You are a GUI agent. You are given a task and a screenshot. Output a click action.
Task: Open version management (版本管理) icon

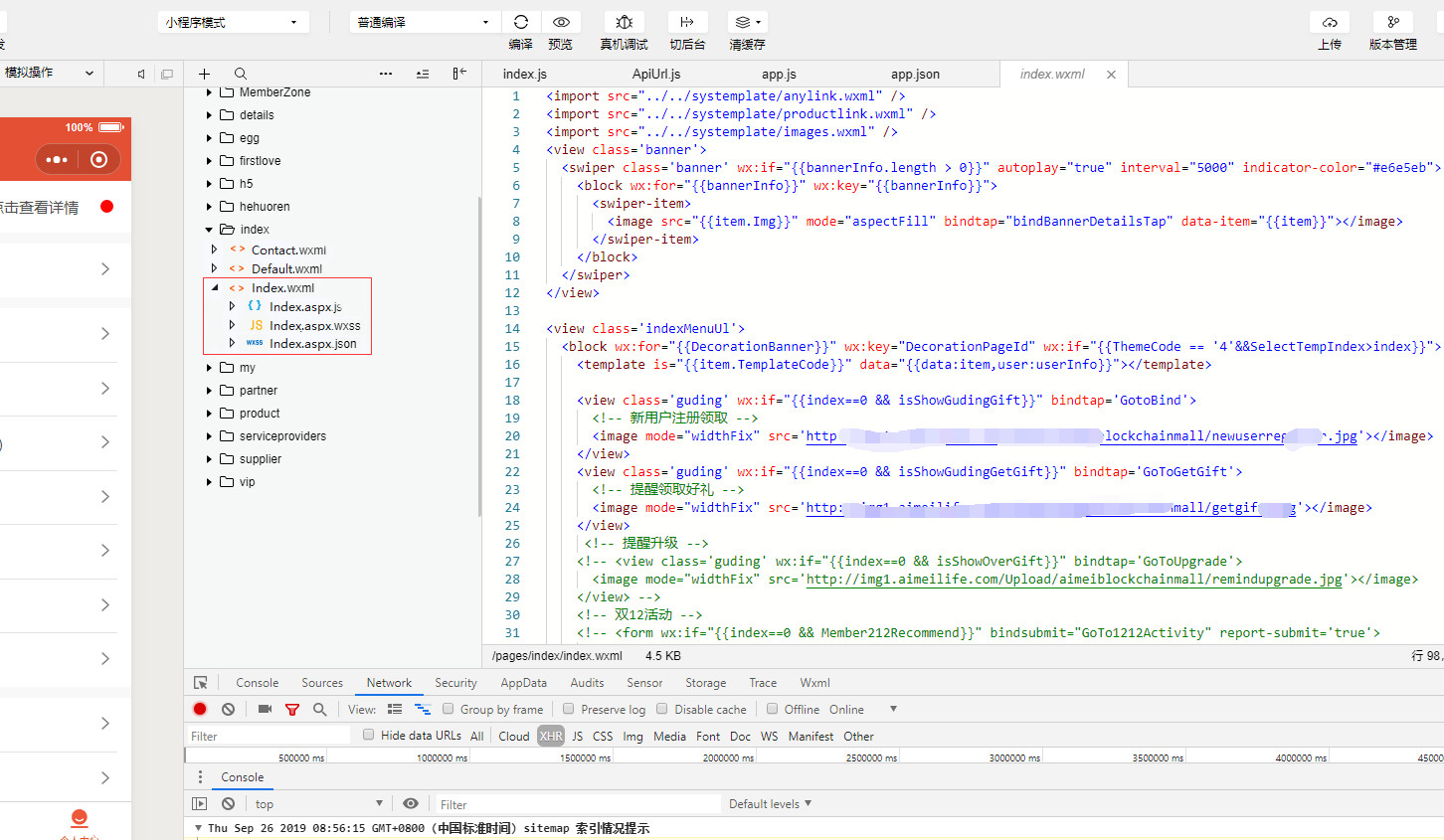click(x=1393, y=22)
